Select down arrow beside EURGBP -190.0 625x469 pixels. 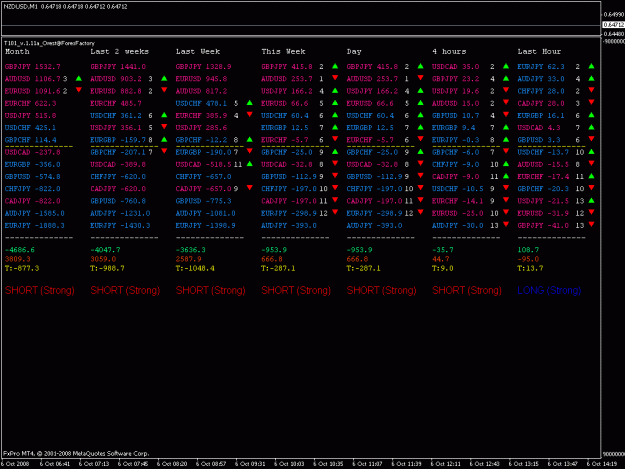point(250,151)
